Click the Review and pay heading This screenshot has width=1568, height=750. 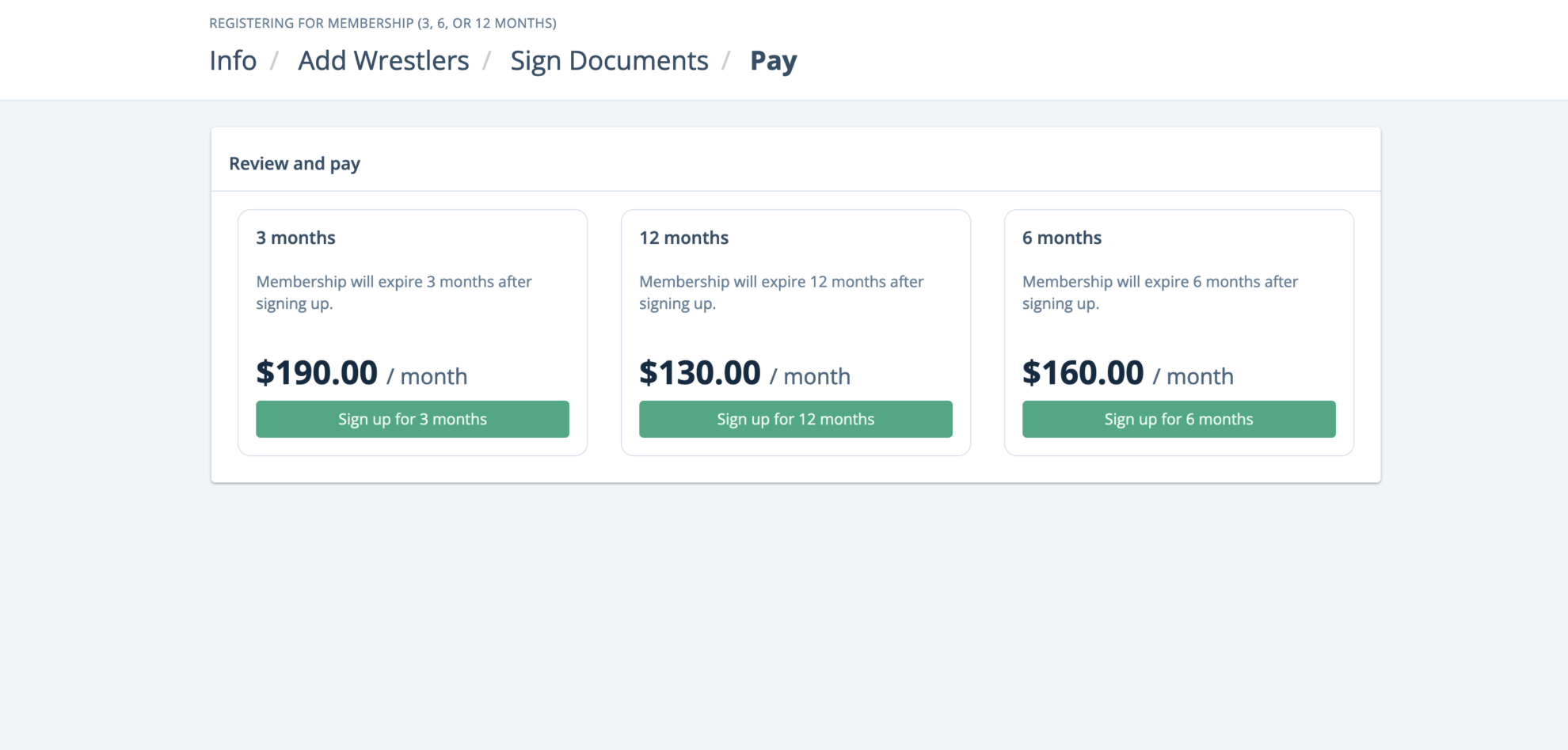(x=295, y=163)
